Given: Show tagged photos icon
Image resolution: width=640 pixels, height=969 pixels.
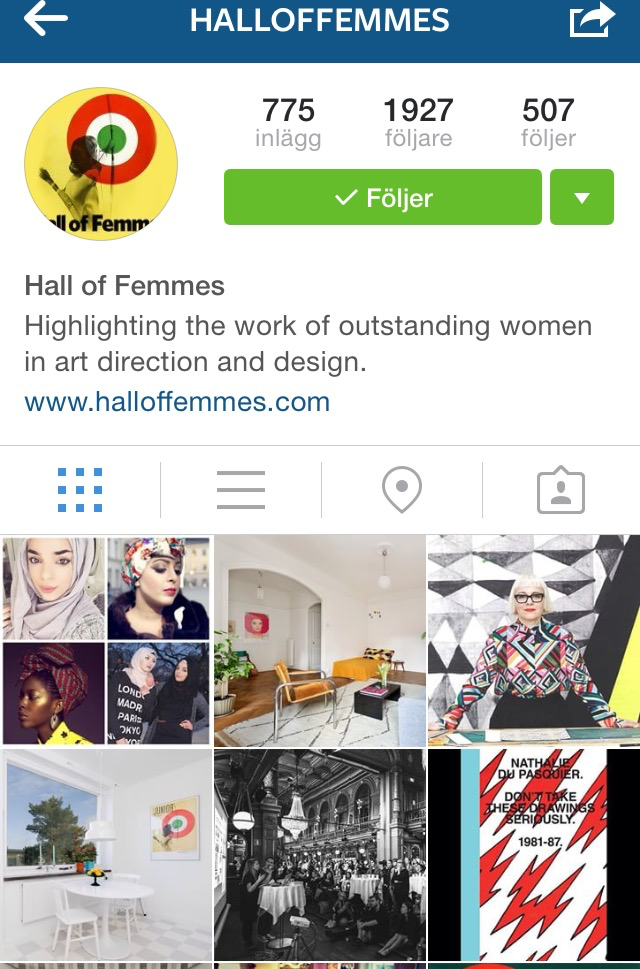Looking at the screenshot, I should point(561,490).
